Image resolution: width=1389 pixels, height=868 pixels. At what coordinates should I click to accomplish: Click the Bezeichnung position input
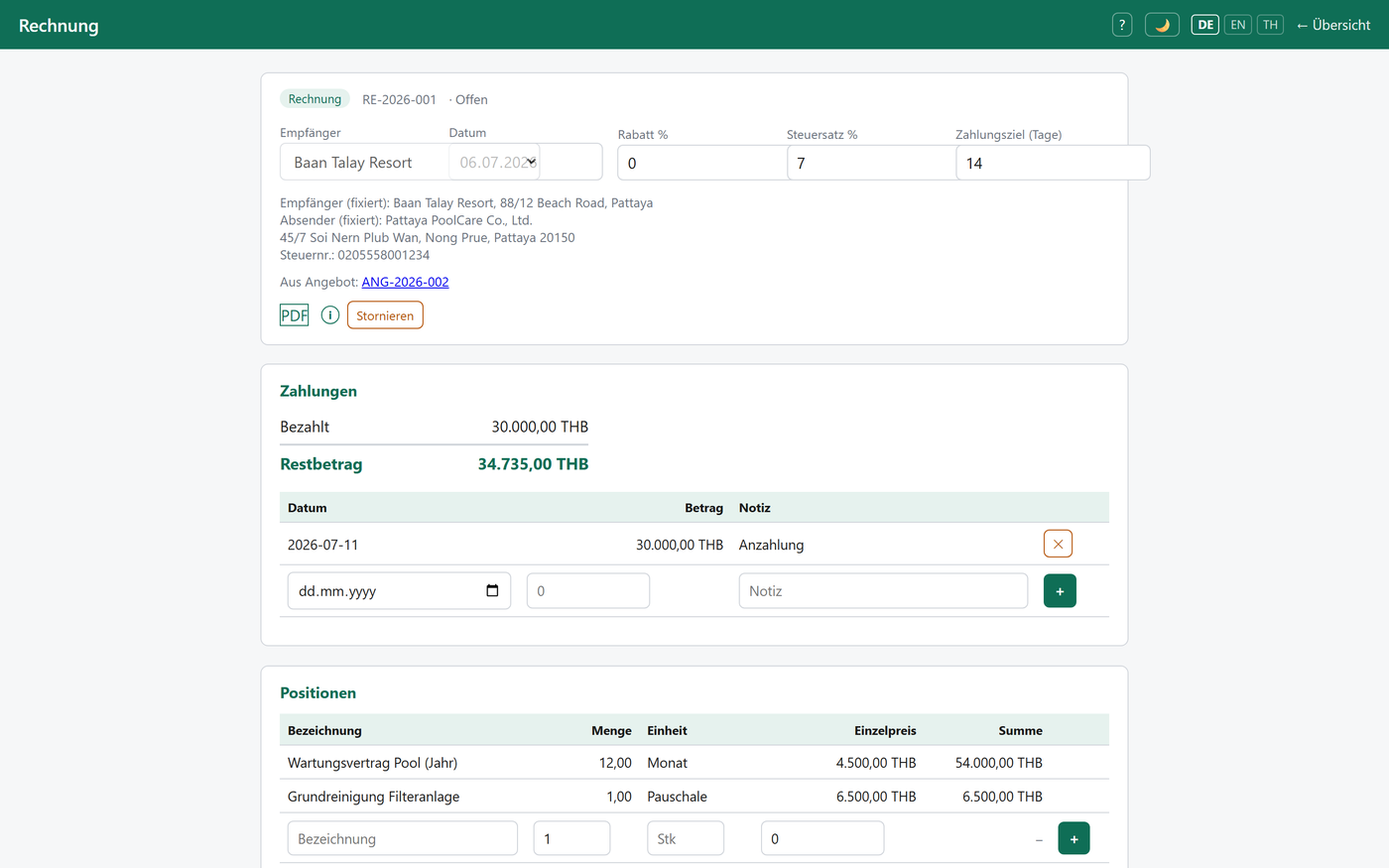click(403, 838)
